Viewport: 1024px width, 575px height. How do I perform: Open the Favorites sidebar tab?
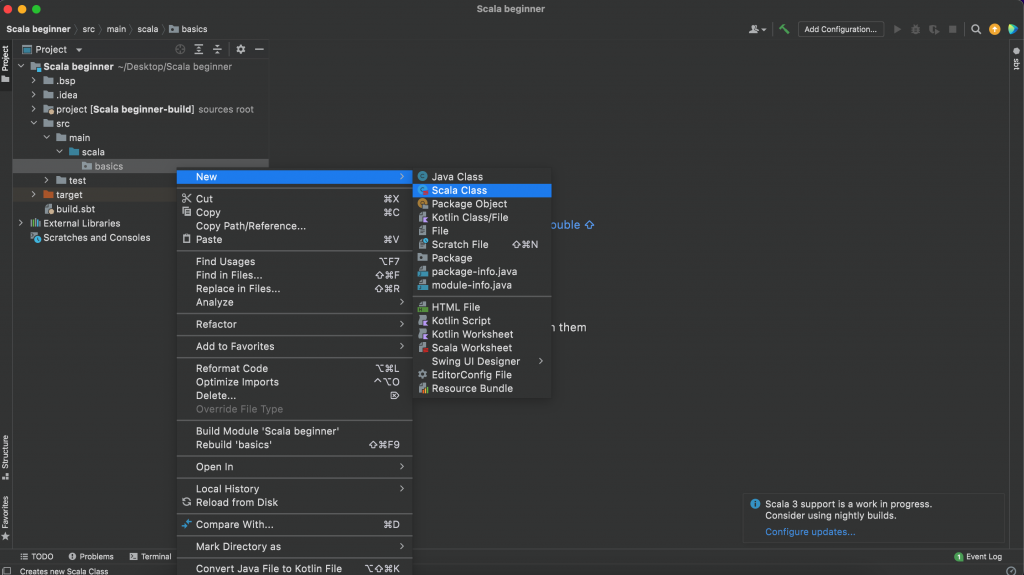click(5, 518)
